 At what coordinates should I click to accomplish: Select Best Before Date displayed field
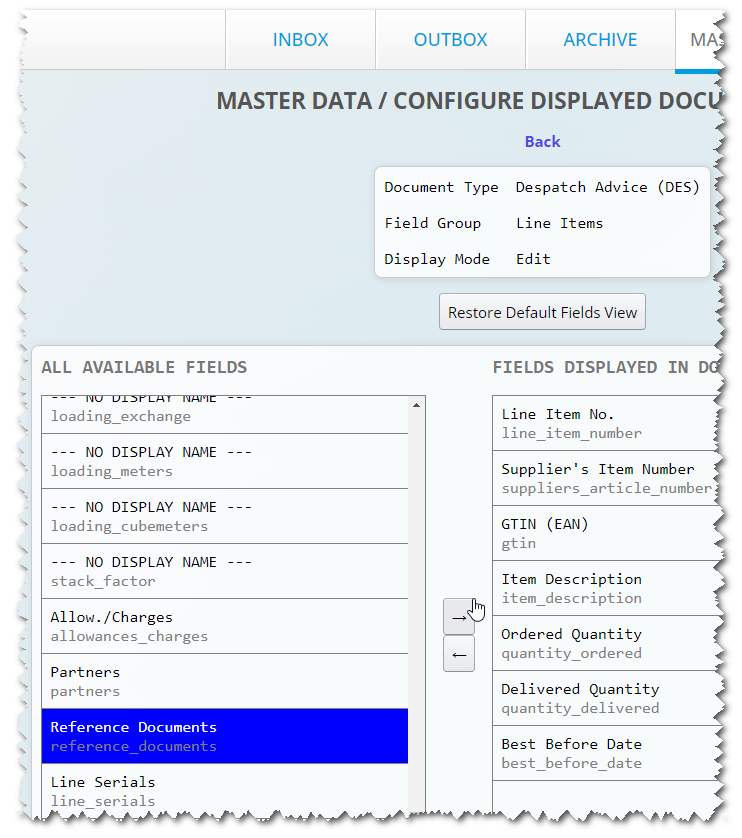click(607, 754)
